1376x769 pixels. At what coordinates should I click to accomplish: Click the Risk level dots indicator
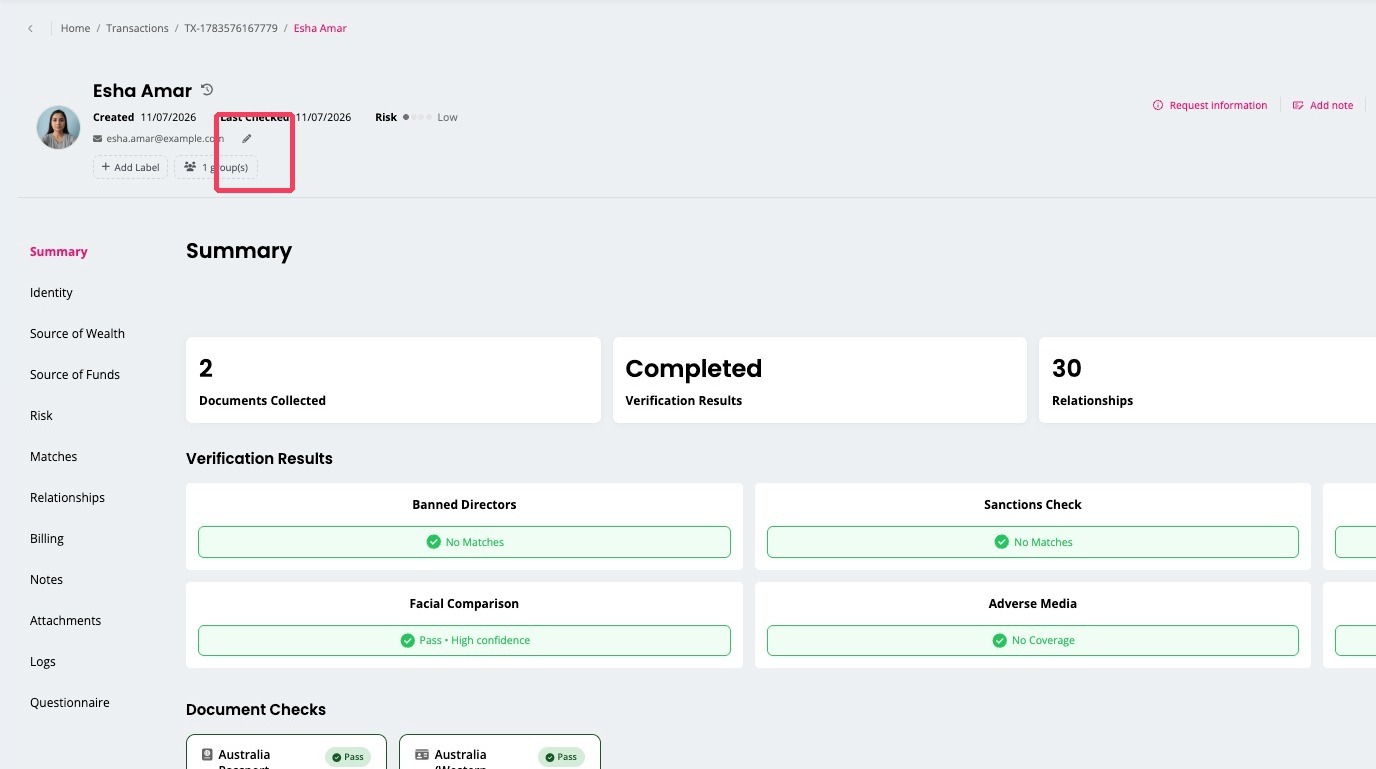417,117
